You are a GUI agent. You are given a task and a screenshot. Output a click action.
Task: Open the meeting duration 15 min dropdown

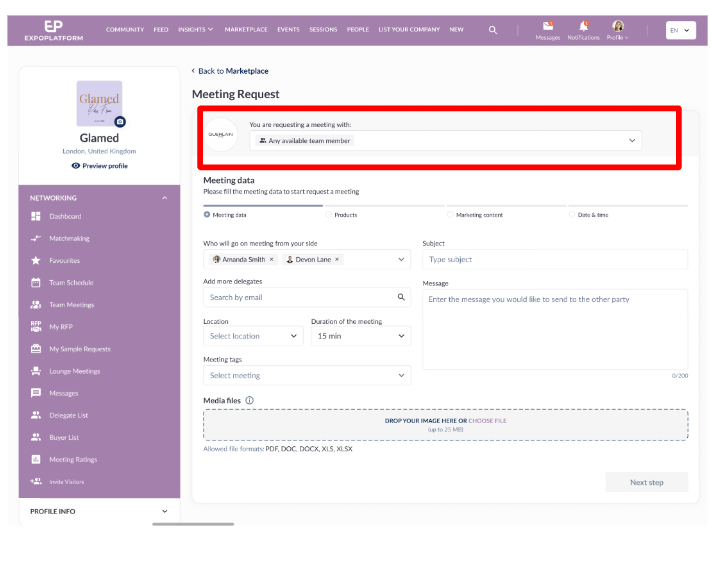[361, 336]
